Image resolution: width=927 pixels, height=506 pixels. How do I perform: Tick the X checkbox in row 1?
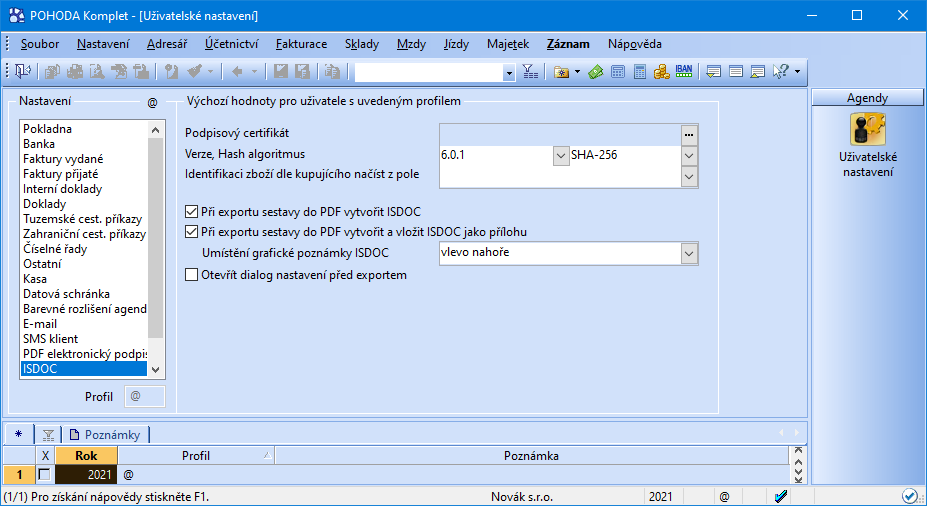[x=44, y=475]
